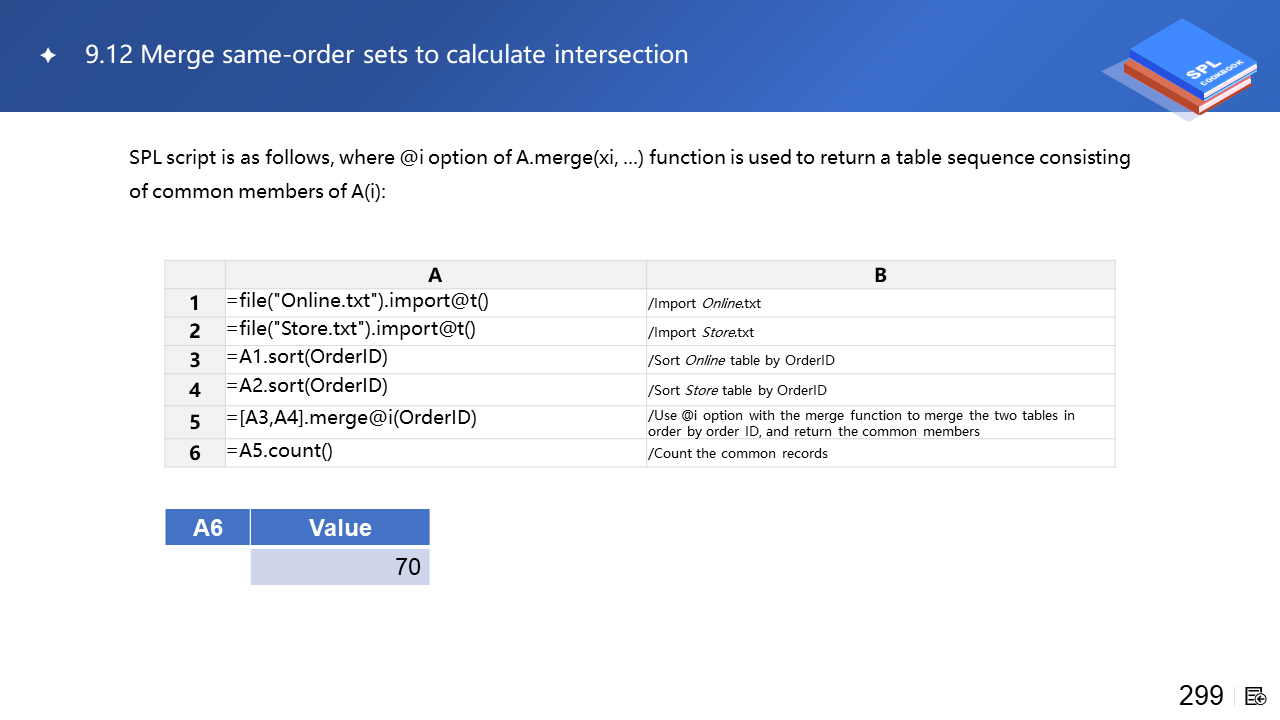Select the result cell showing 70
This screenshot has height=720, width=1280.
click(340, 567)
